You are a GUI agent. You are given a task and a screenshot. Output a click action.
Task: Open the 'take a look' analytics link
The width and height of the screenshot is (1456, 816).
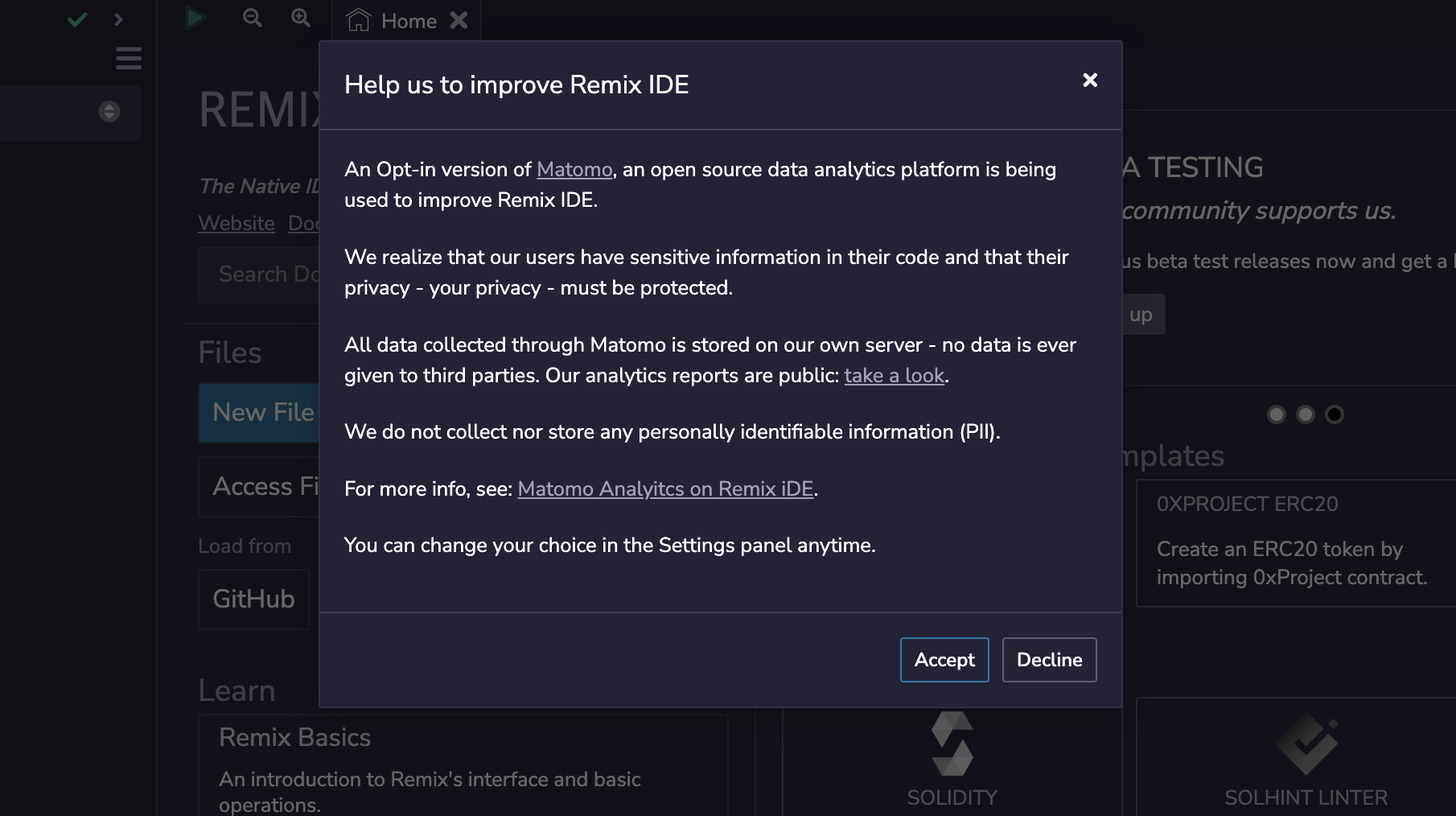point(895,376)
